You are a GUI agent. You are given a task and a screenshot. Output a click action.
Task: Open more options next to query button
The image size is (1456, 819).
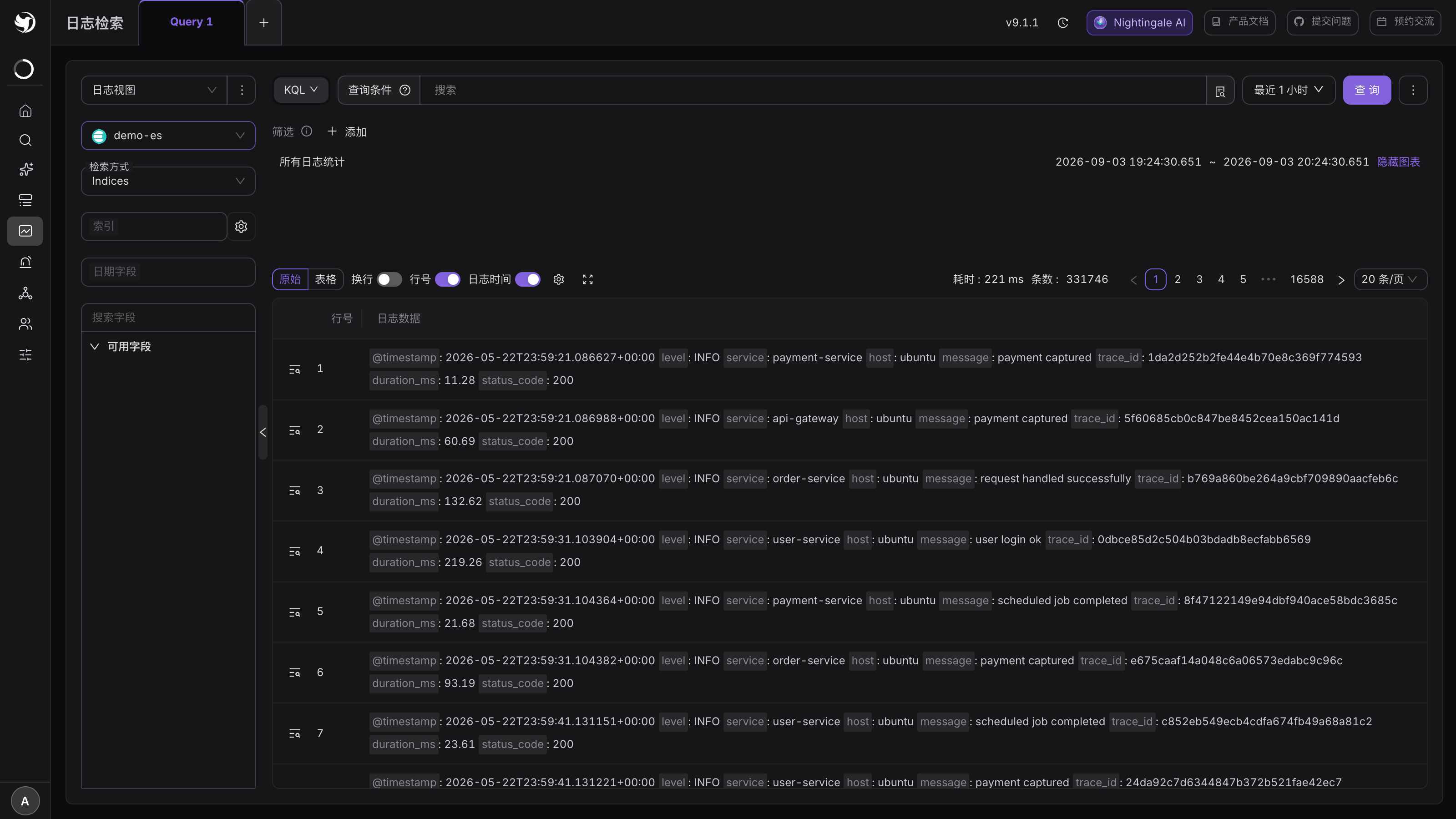[1413, 91]
